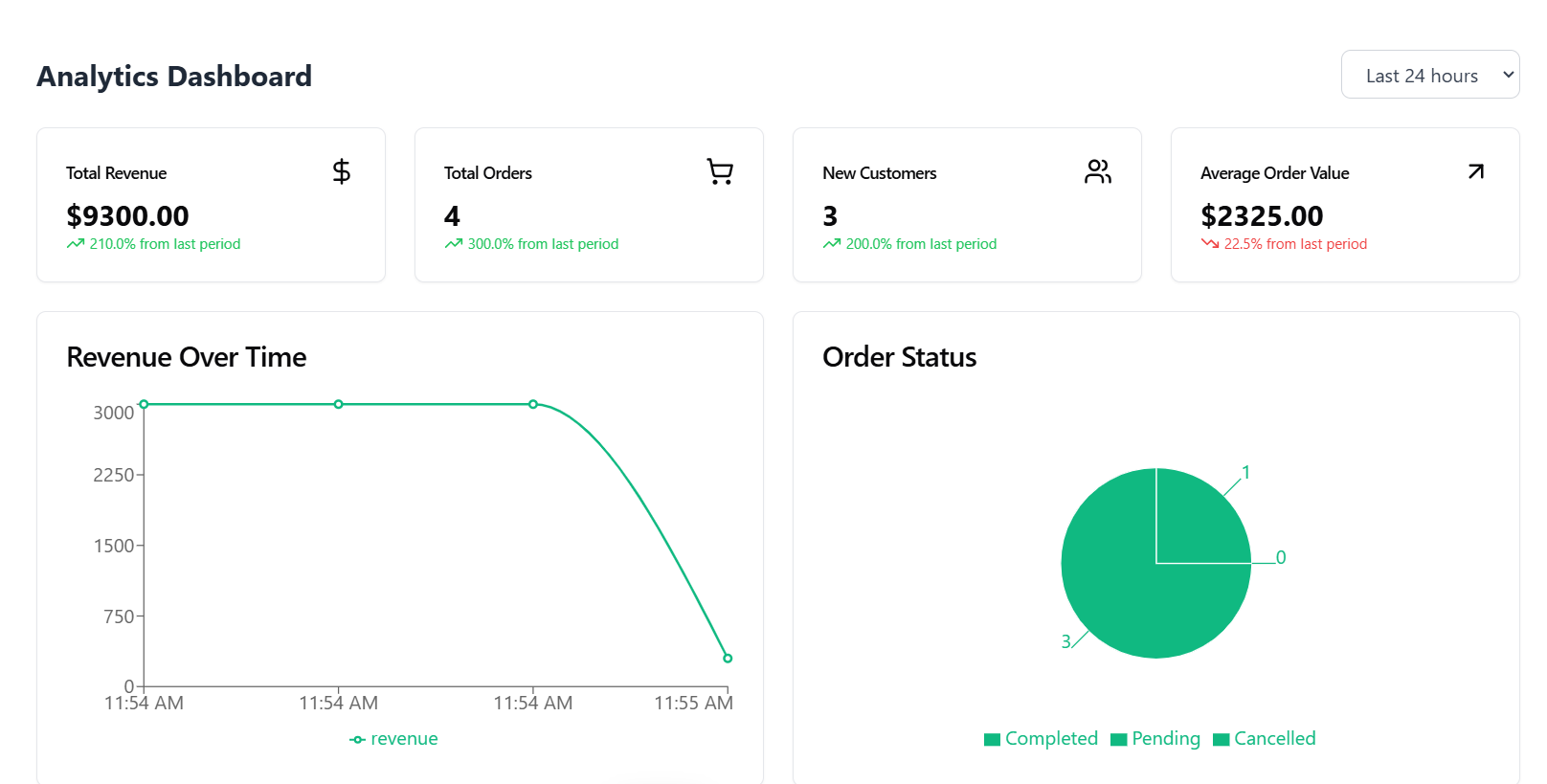
Task: Click the shopping cart icon on Total Orders
Action: tap(720, 171)
